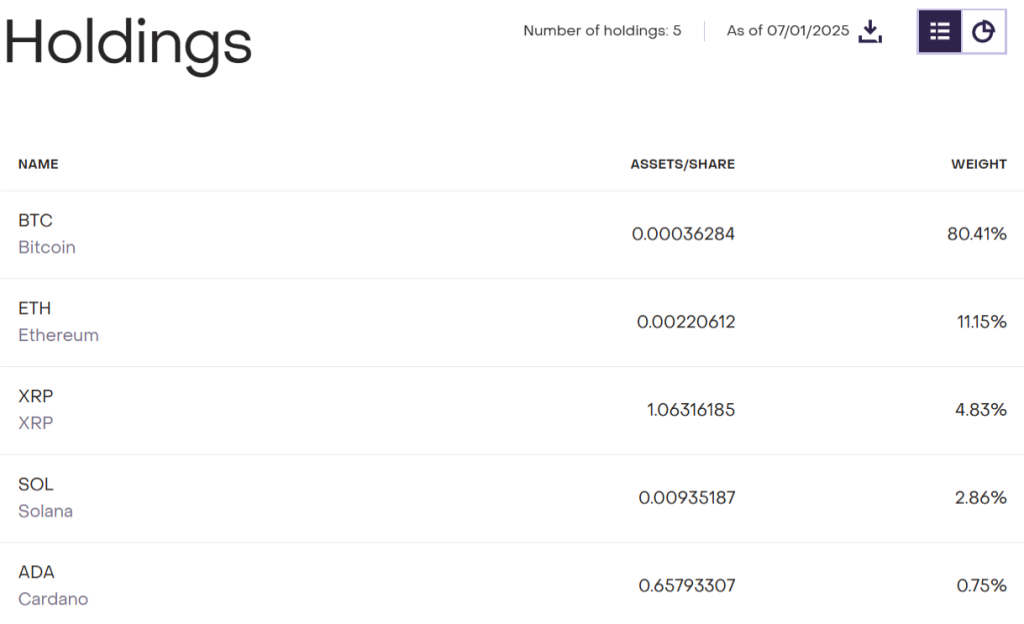
Task: Click the XRP ticker symbol
Action: click(36, 397)
